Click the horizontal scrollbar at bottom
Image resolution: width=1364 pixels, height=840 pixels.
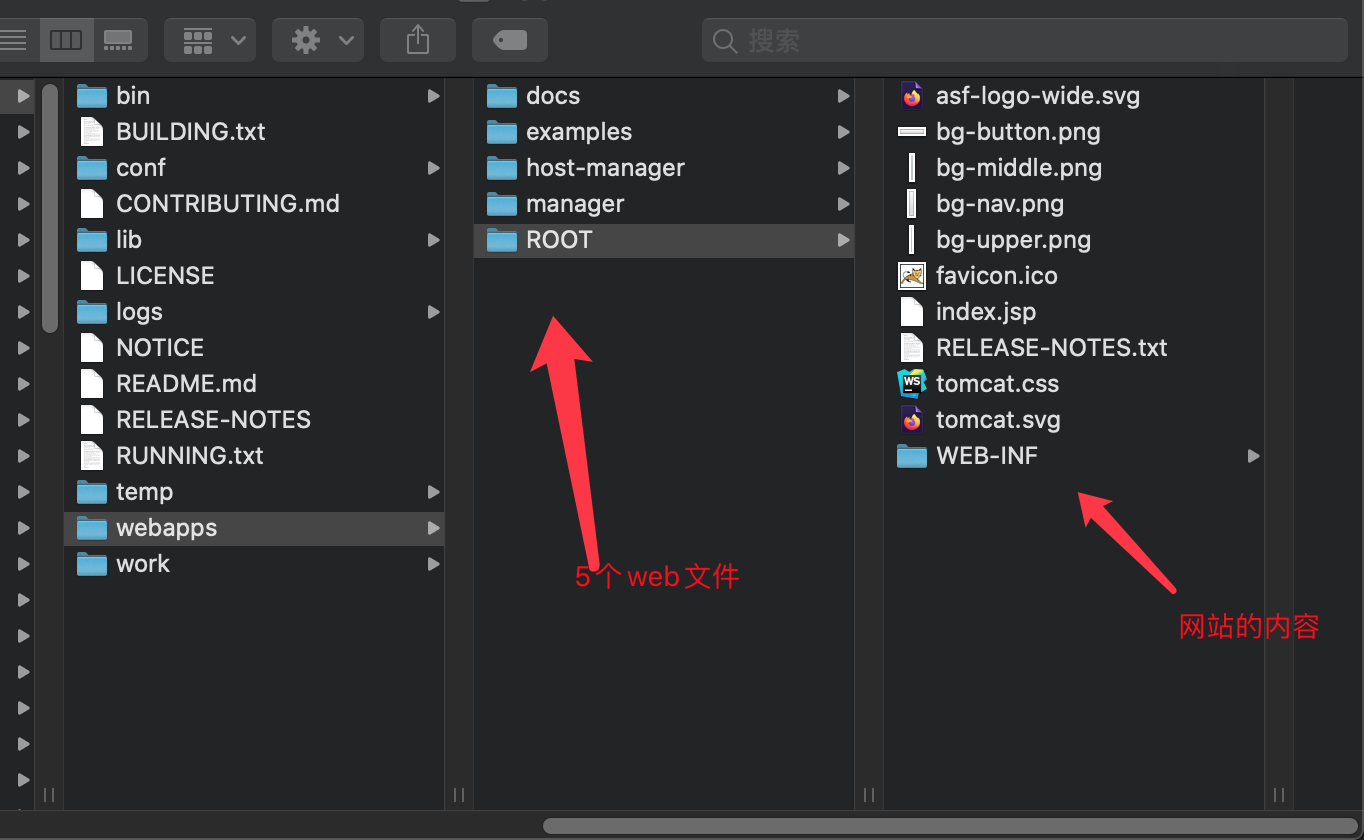click(x=952, y=826)
